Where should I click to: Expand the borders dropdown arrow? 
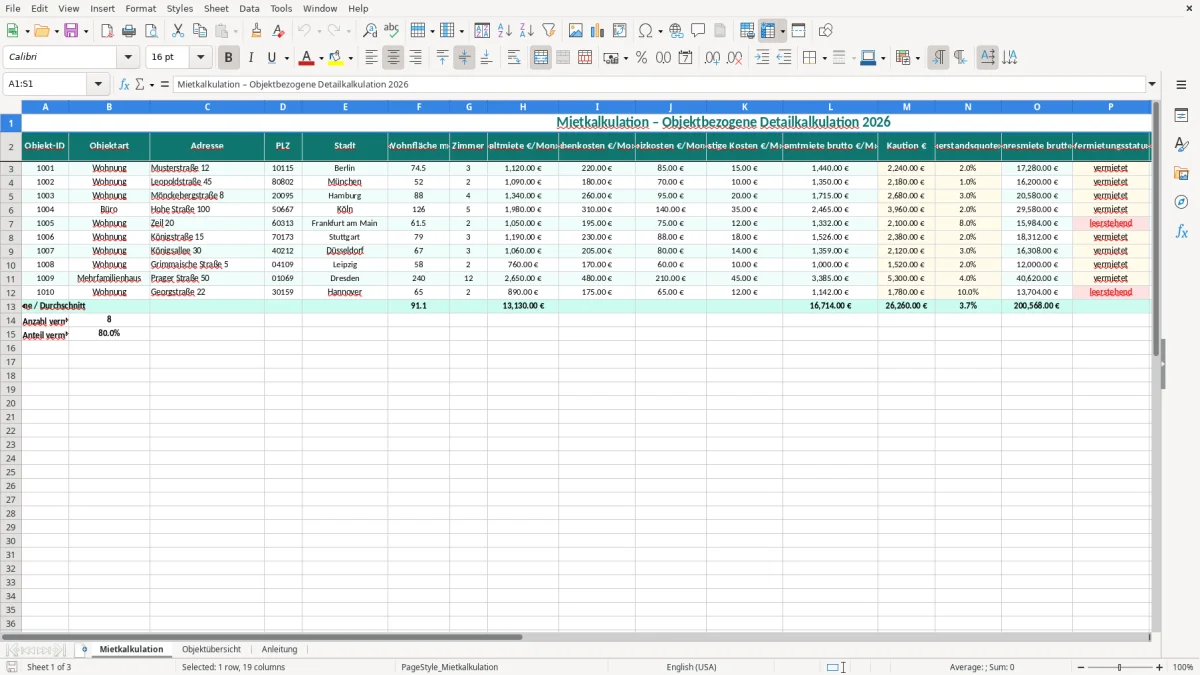click(x=823, y=58)
